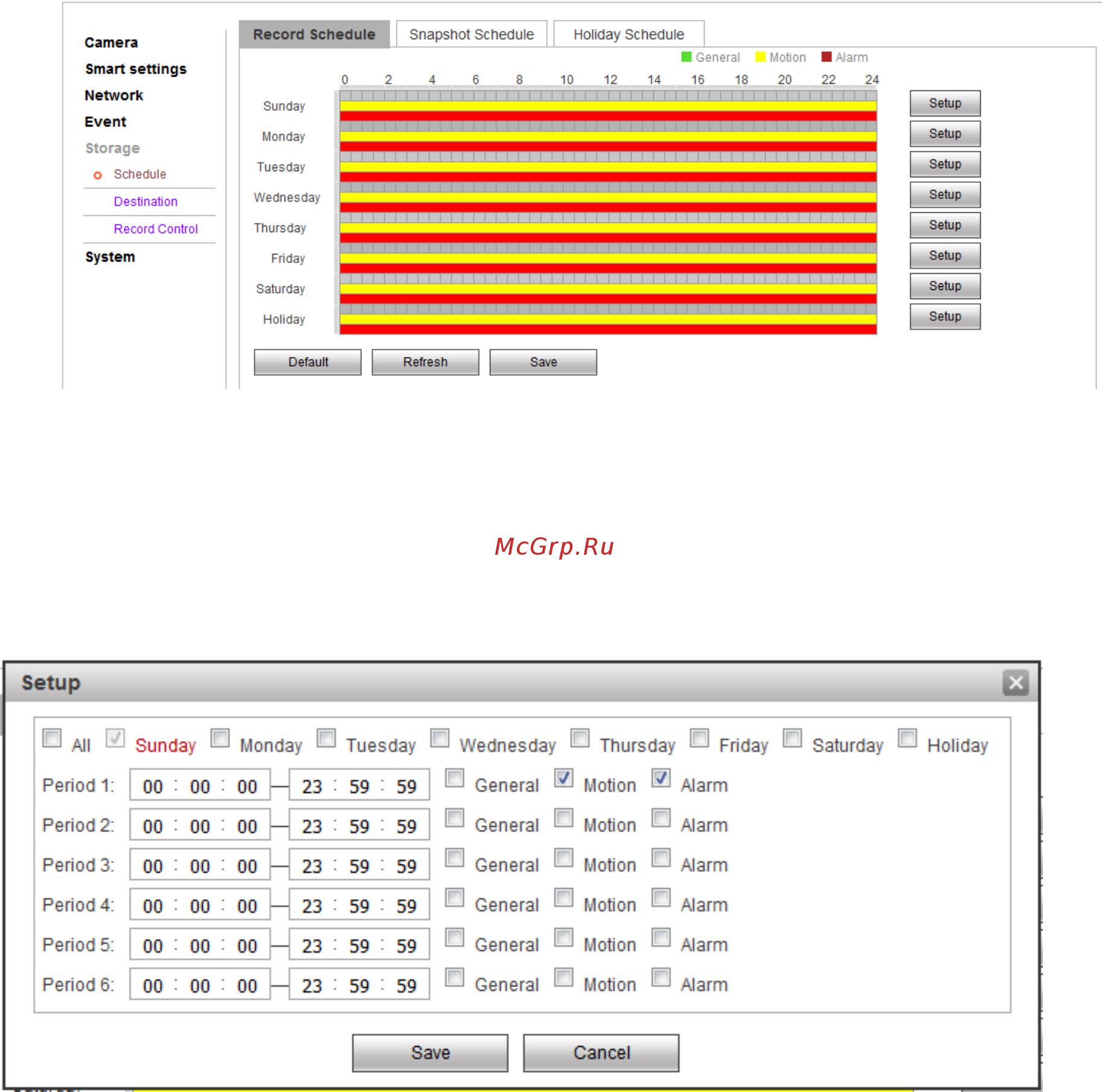Screen dimensions: 1102x1092
Task: Go to the Record Control page
Action: pyautogui.click(x=156, y=229)
